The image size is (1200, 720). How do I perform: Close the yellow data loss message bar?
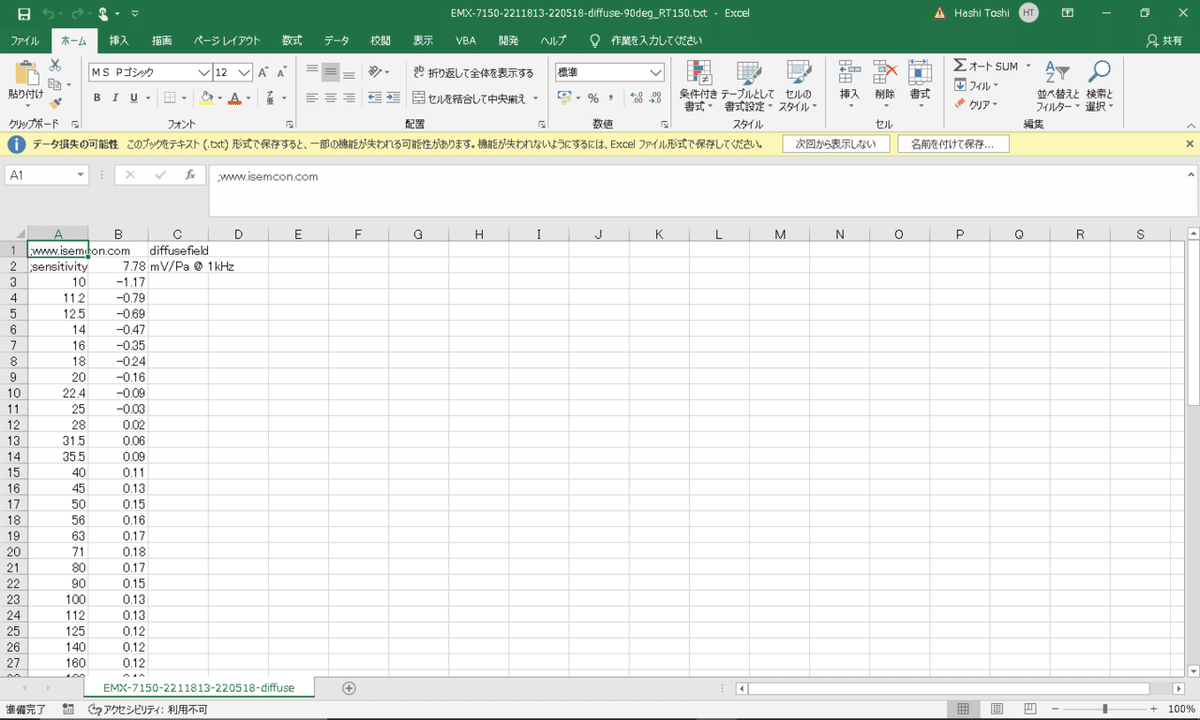point(1189,144)
